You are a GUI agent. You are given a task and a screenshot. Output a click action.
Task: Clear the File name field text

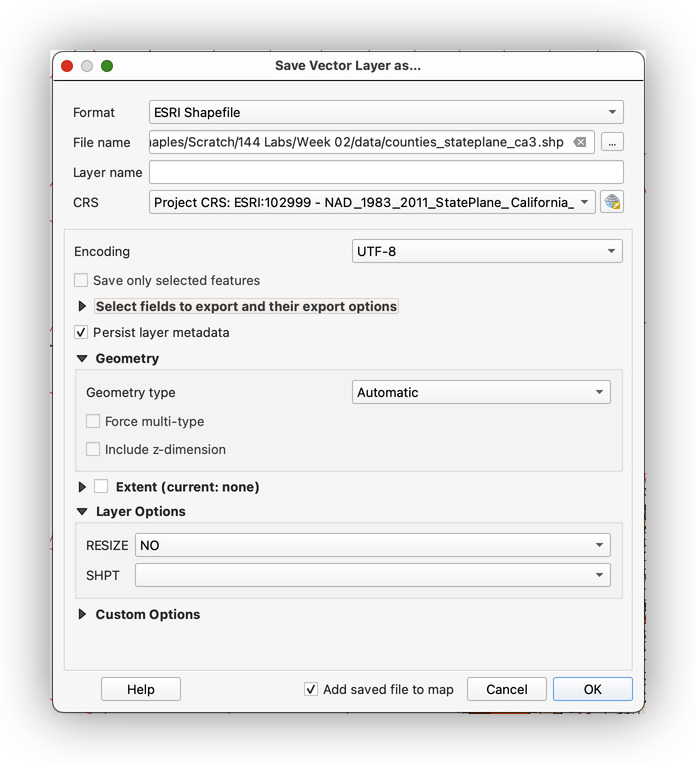[580, 142]
